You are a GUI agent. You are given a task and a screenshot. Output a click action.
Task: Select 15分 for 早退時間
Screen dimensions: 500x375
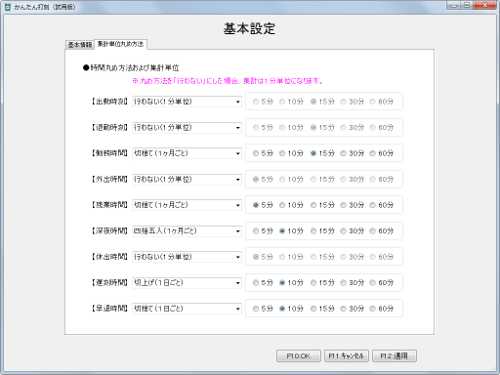[x=322, y=309]
